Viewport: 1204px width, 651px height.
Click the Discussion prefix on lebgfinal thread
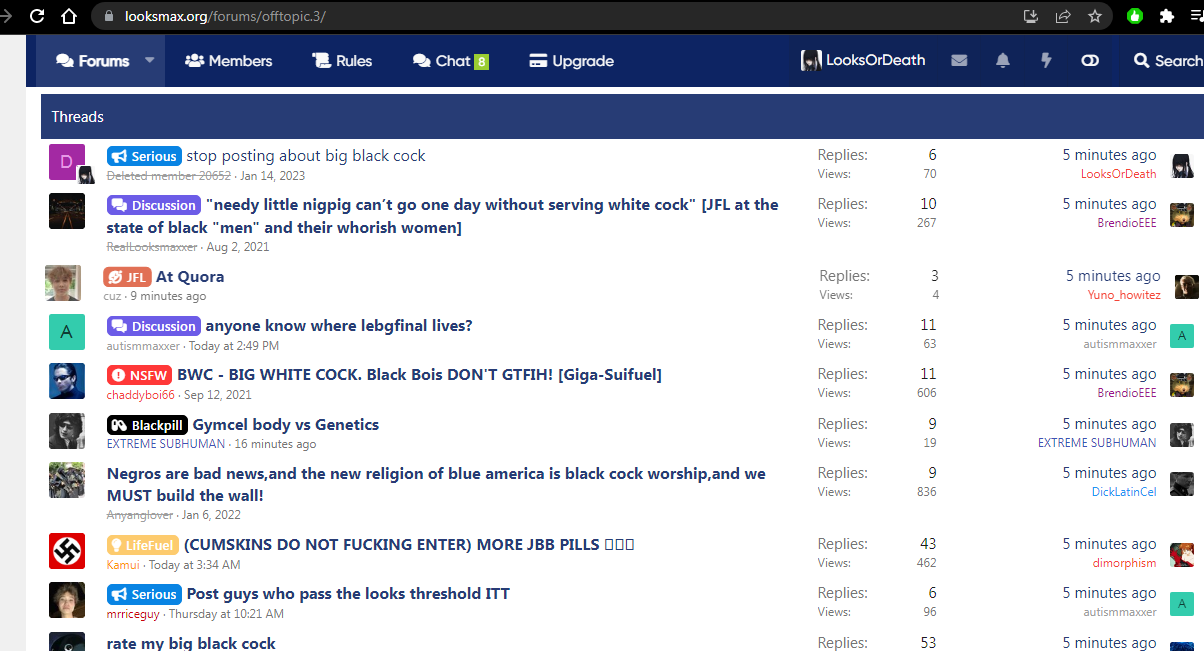154,326
